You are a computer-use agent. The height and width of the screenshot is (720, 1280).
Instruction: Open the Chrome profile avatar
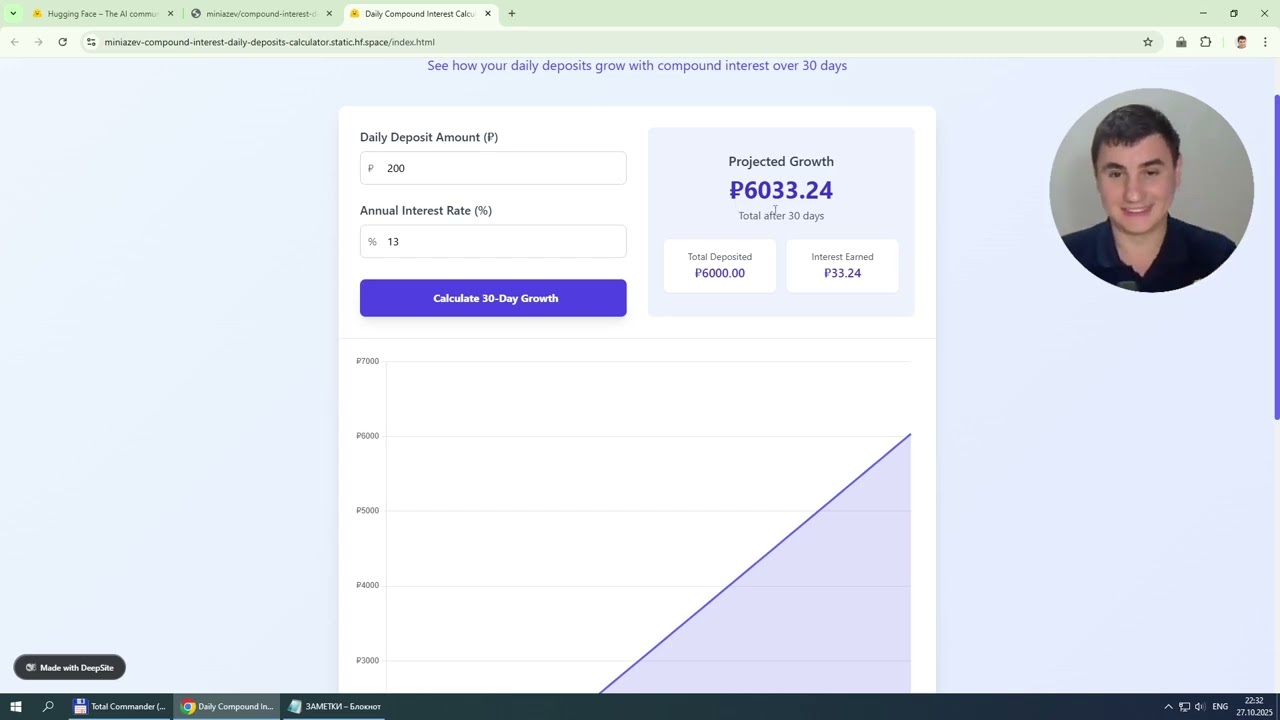[1241, 42]
